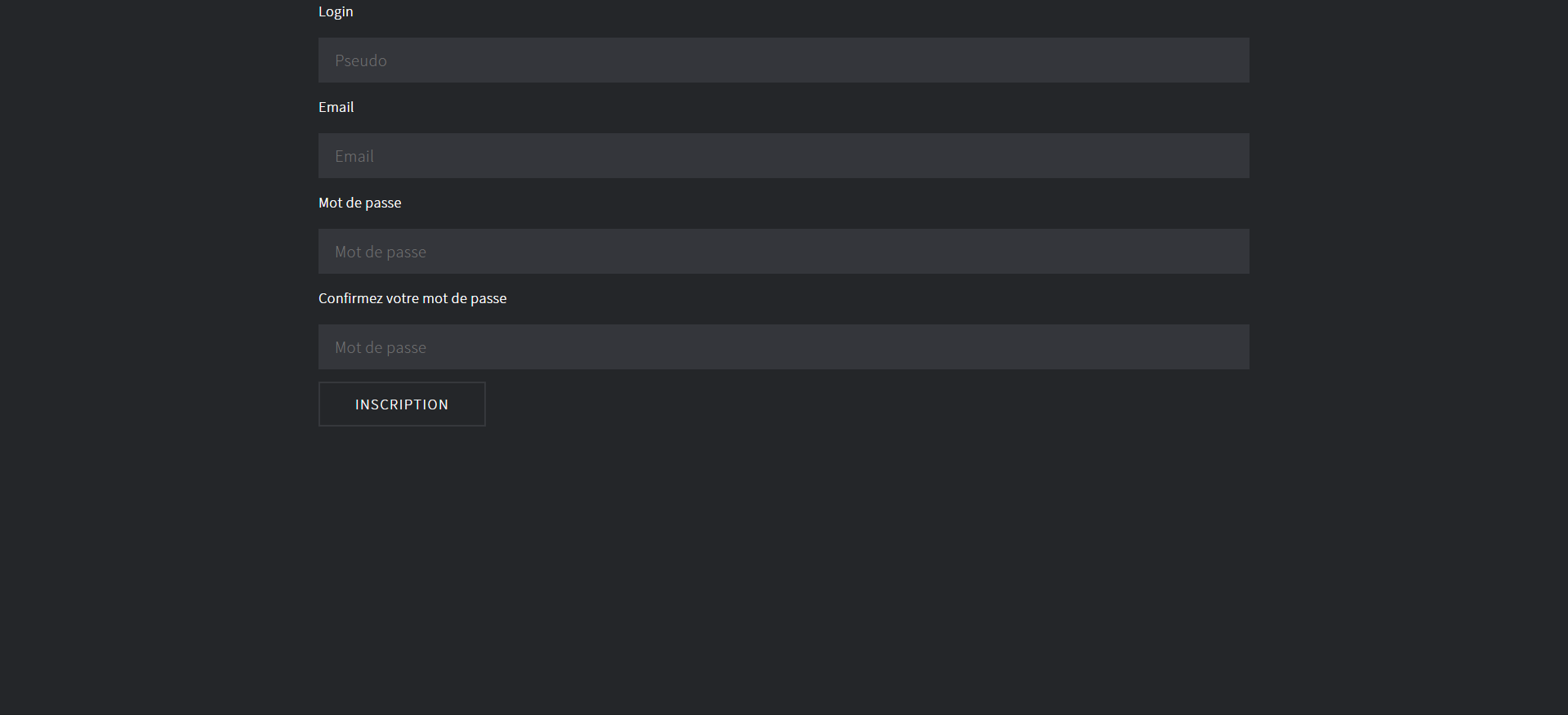
Task: Select the Email input field
Action: 783,155
